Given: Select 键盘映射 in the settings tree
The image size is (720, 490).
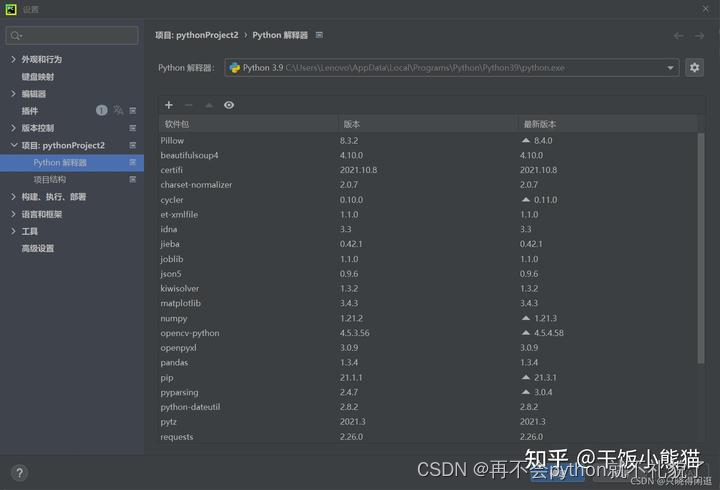Looking at the screenshot, I should [38, 77].
